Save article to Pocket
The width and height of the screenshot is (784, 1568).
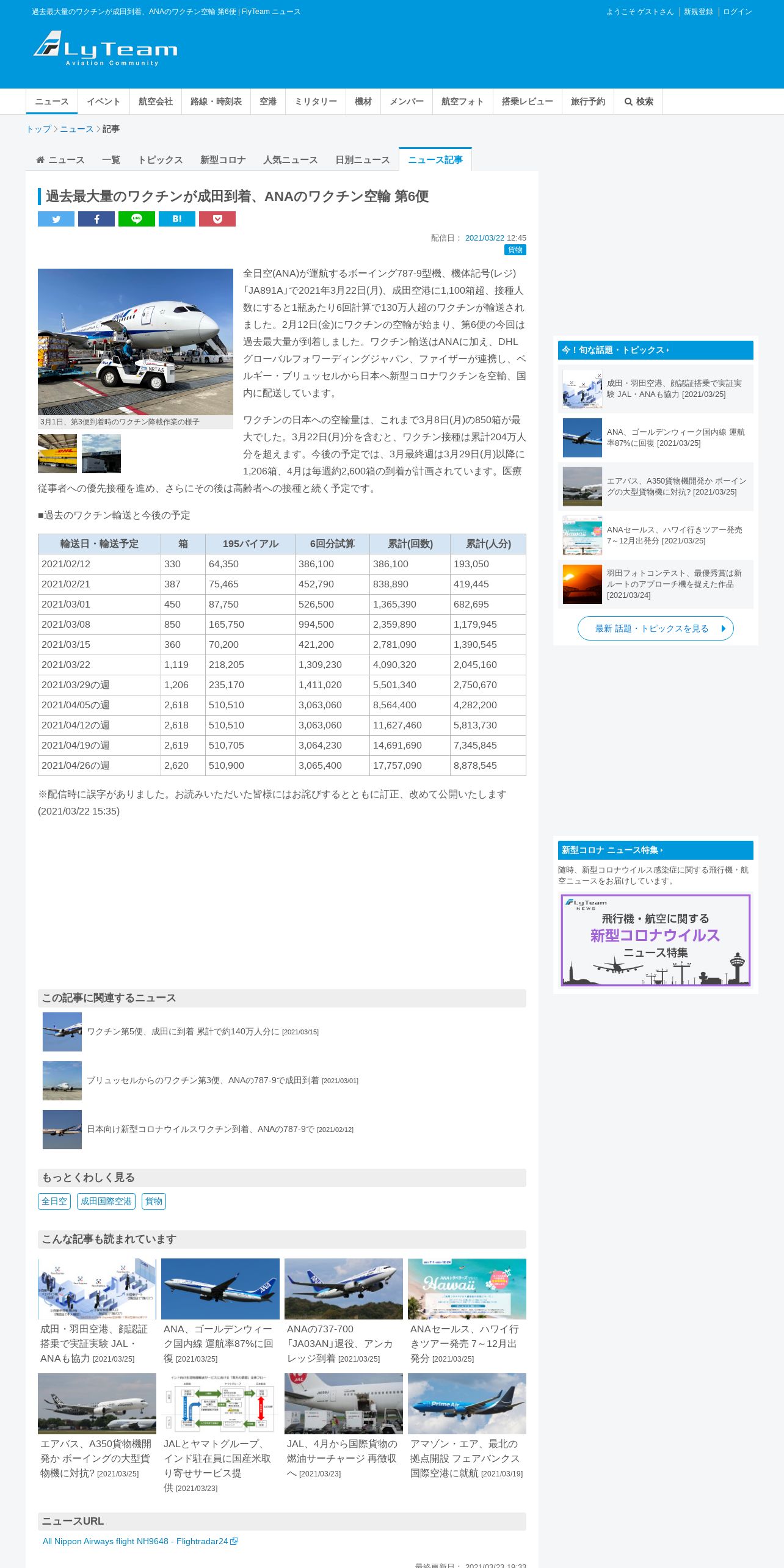[217, 219]
